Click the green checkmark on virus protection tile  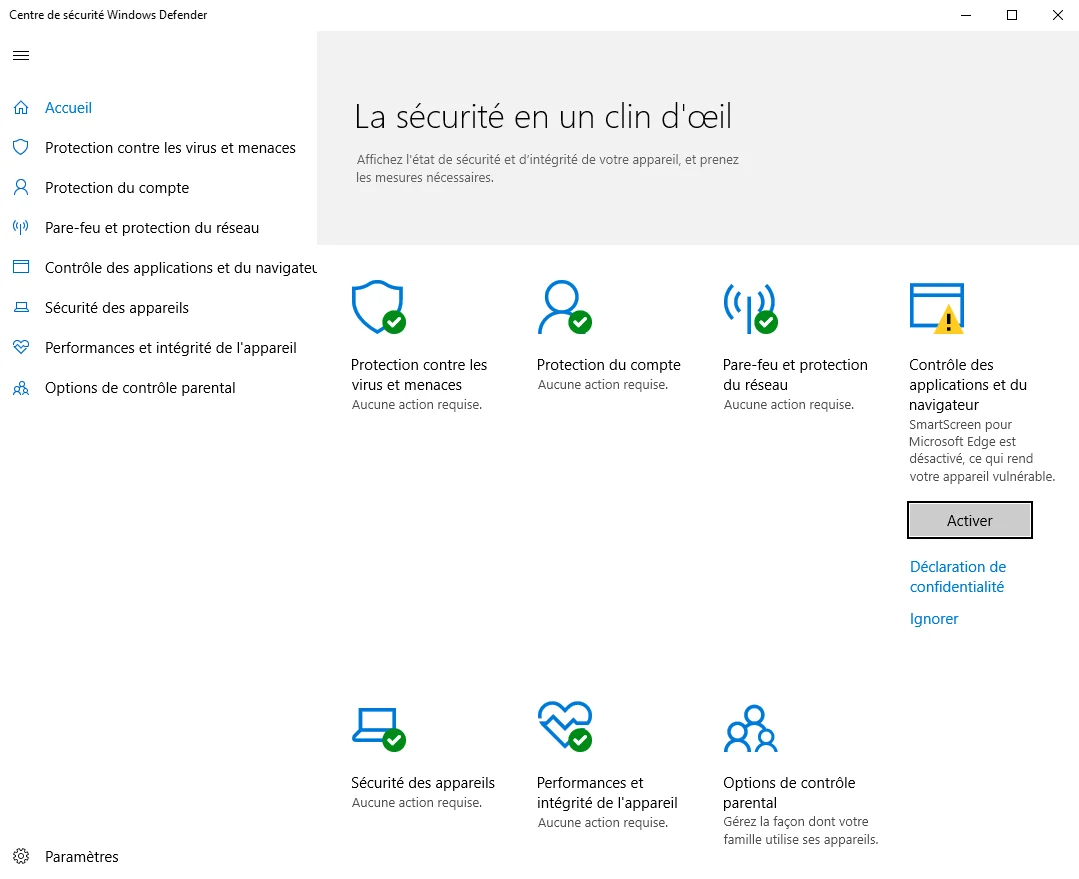[396, 324]
